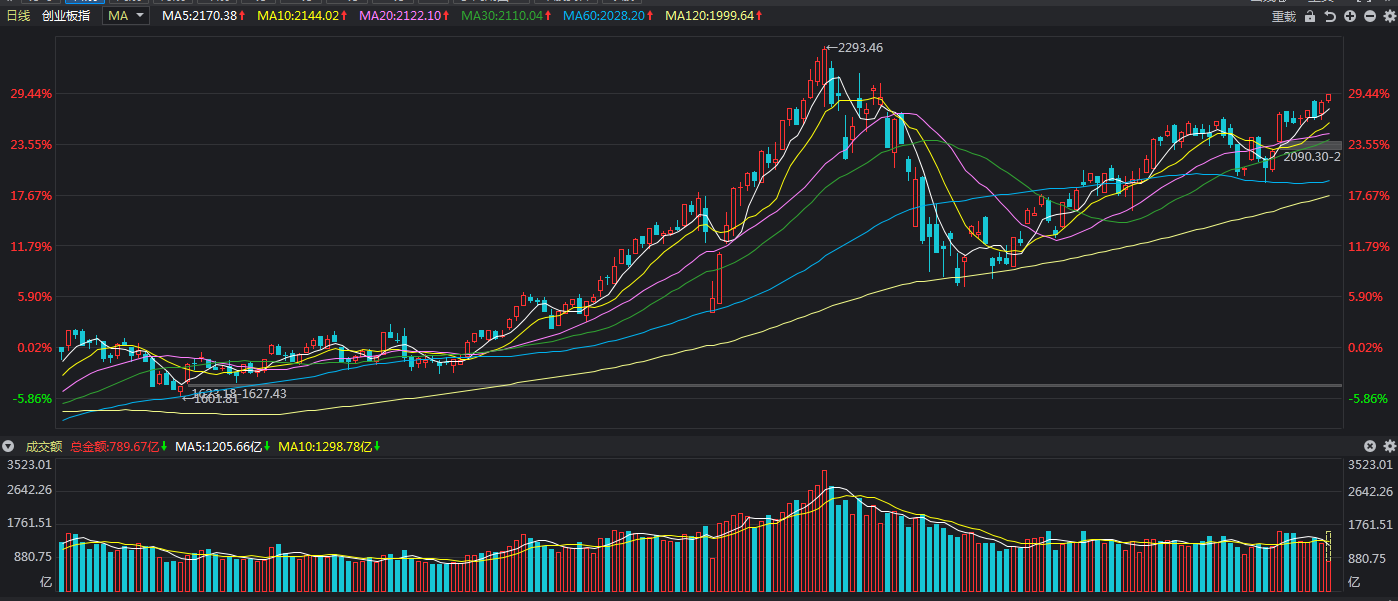The image size is (1398, 601).
Task: Zoom out with the minus icon
Action: click(1370, 16)
